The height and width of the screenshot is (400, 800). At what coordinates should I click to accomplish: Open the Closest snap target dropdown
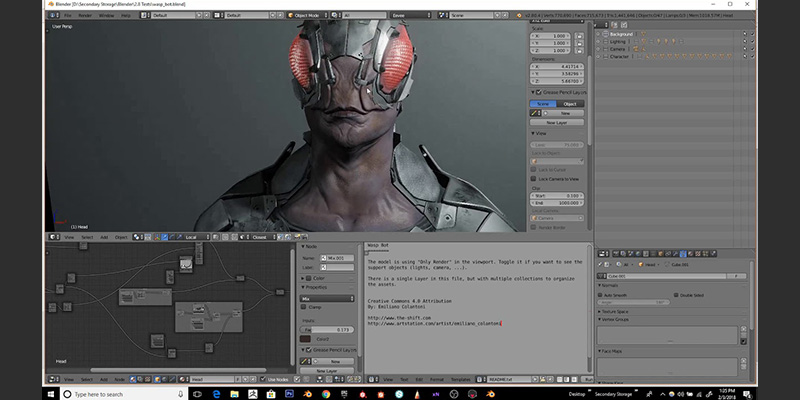point(263,237)
